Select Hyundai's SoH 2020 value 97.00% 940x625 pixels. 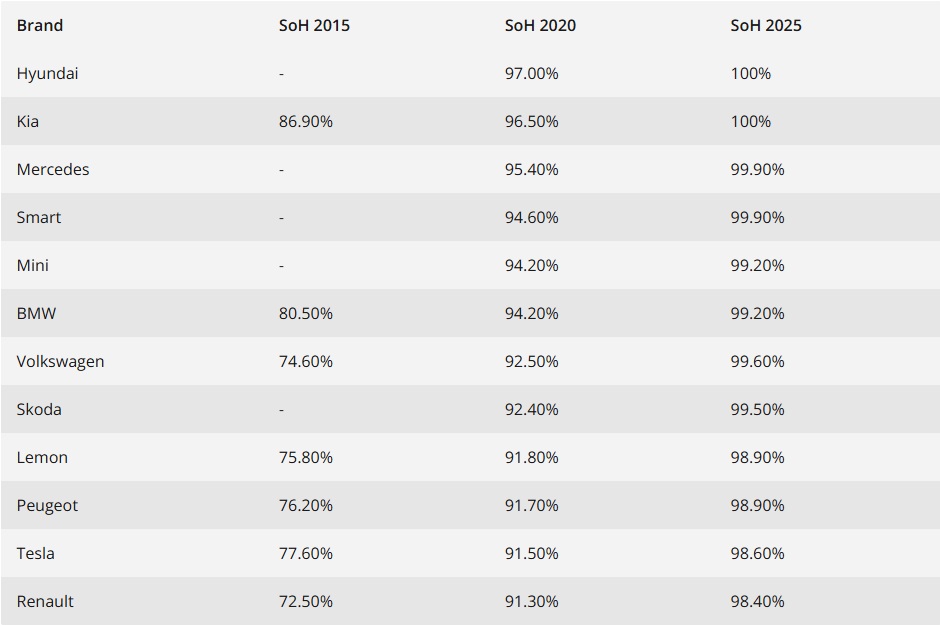(531, 73)
